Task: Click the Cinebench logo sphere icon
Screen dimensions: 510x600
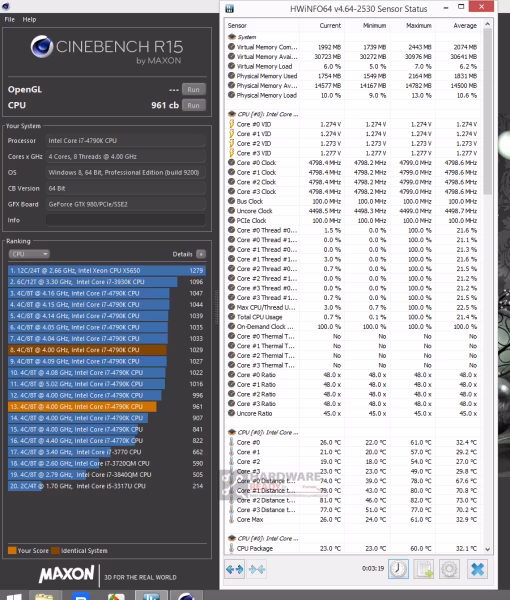Action: click(x=42, y=47)
